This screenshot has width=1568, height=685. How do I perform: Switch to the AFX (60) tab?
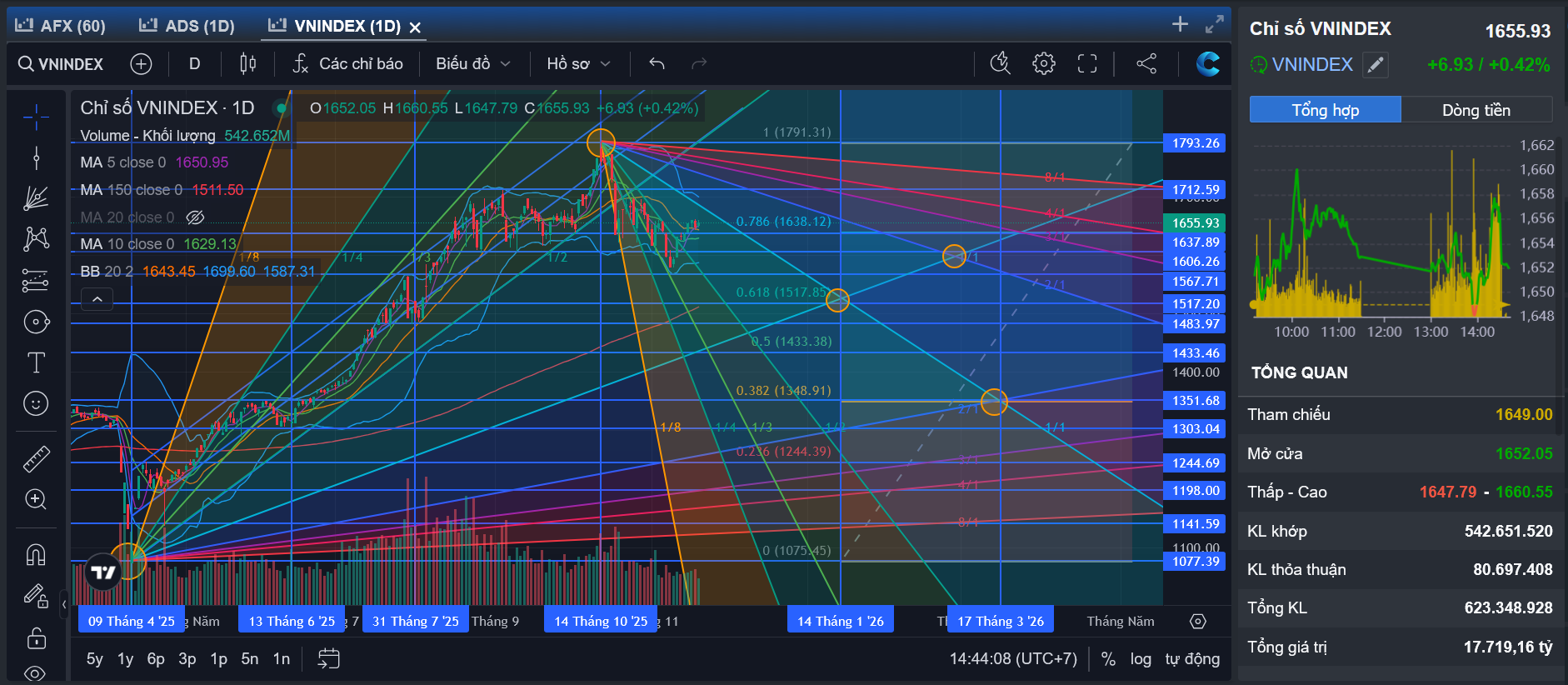tap(61, 26)
